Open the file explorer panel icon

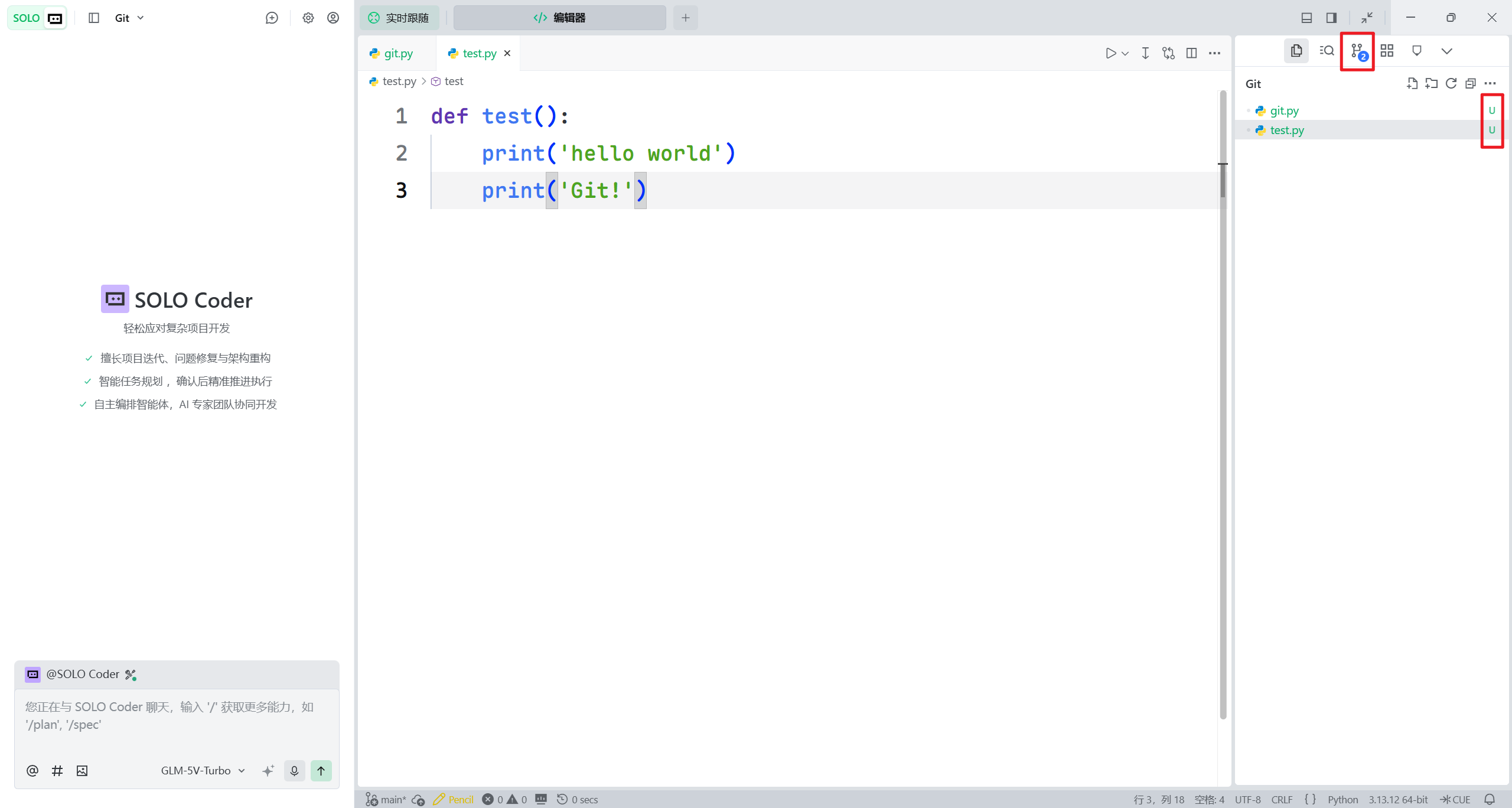tap(1296, 51)
